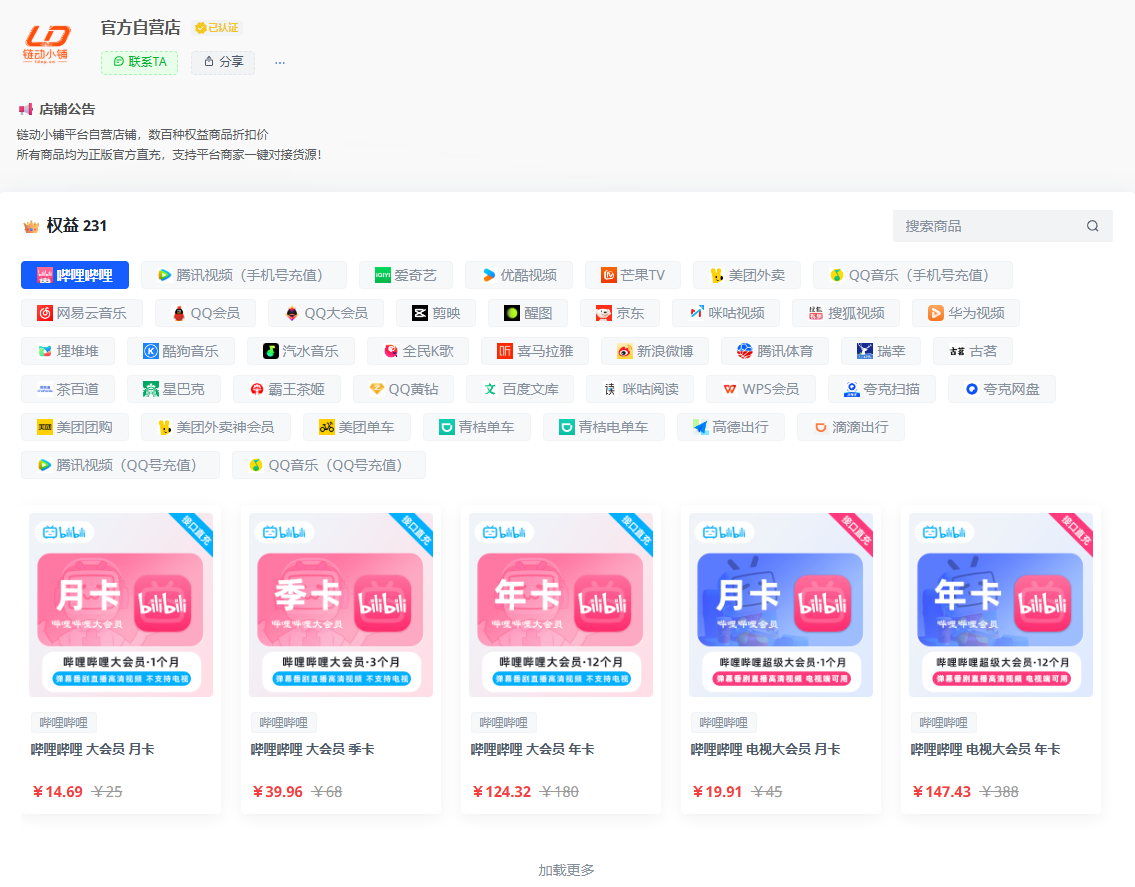
Task: Choose the 全民K歌 category
Action: tap(418, 351)
